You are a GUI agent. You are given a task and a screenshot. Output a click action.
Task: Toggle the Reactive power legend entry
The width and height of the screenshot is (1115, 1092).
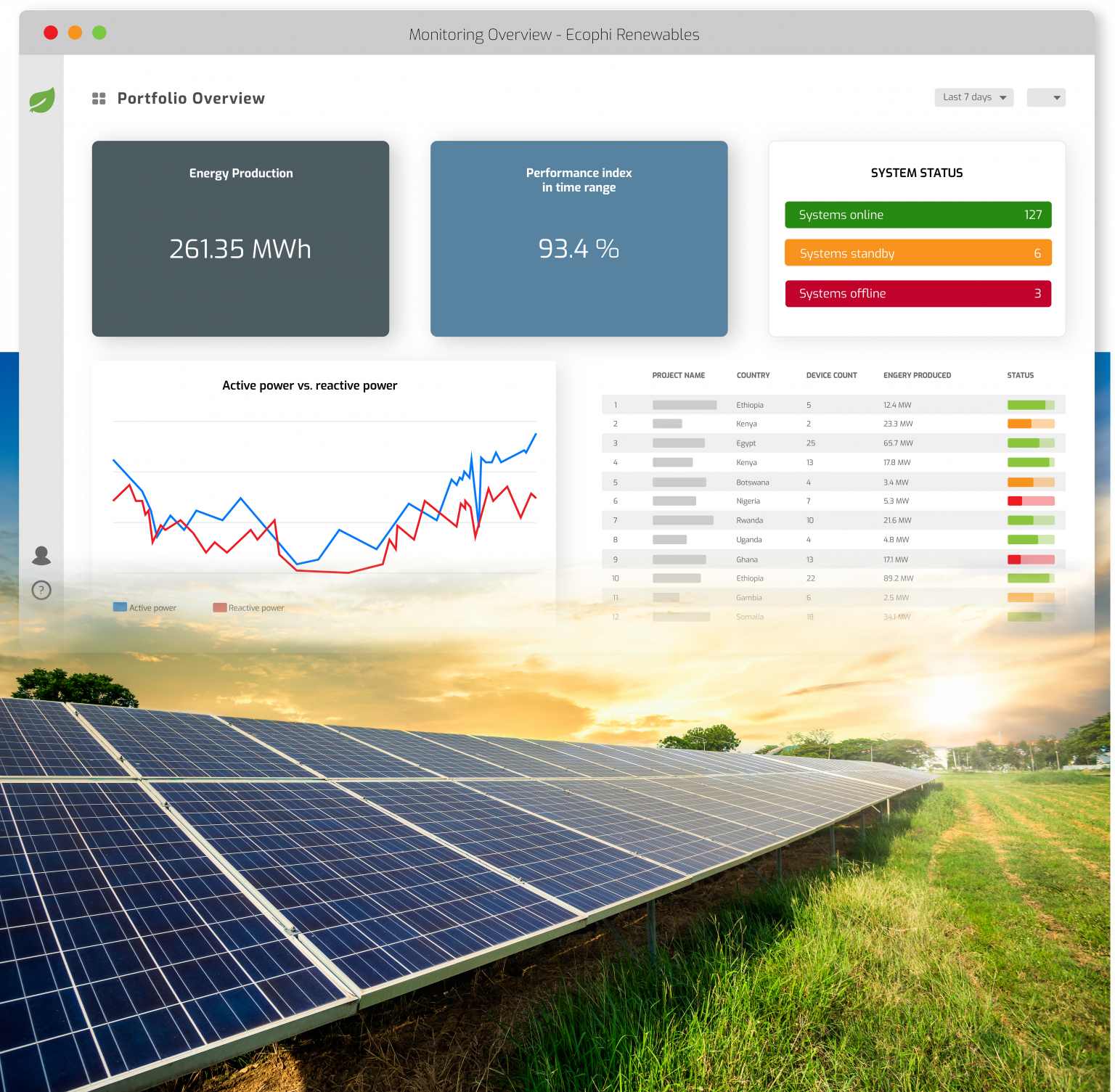[248, 607]
